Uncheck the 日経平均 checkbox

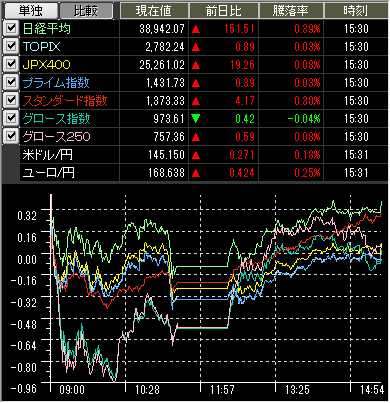point(11,28)
